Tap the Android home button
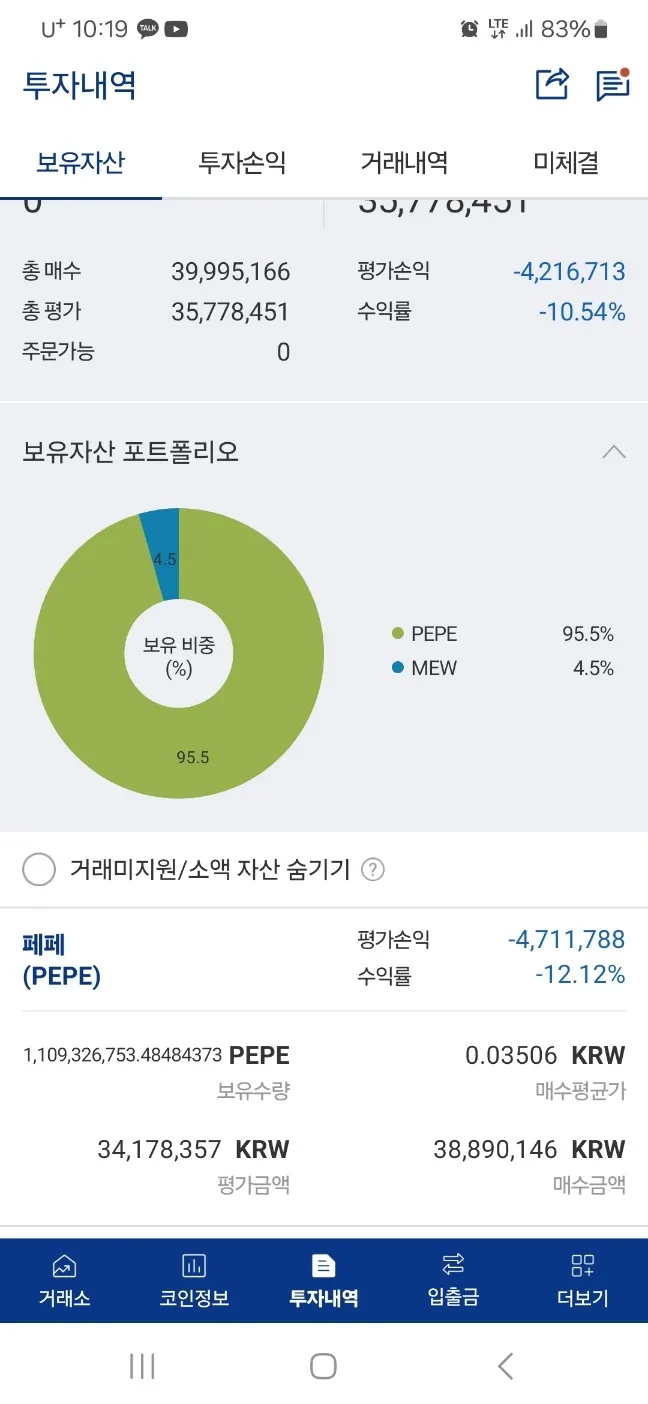This screenshot has height=1404, width=648. point(323,1366)
